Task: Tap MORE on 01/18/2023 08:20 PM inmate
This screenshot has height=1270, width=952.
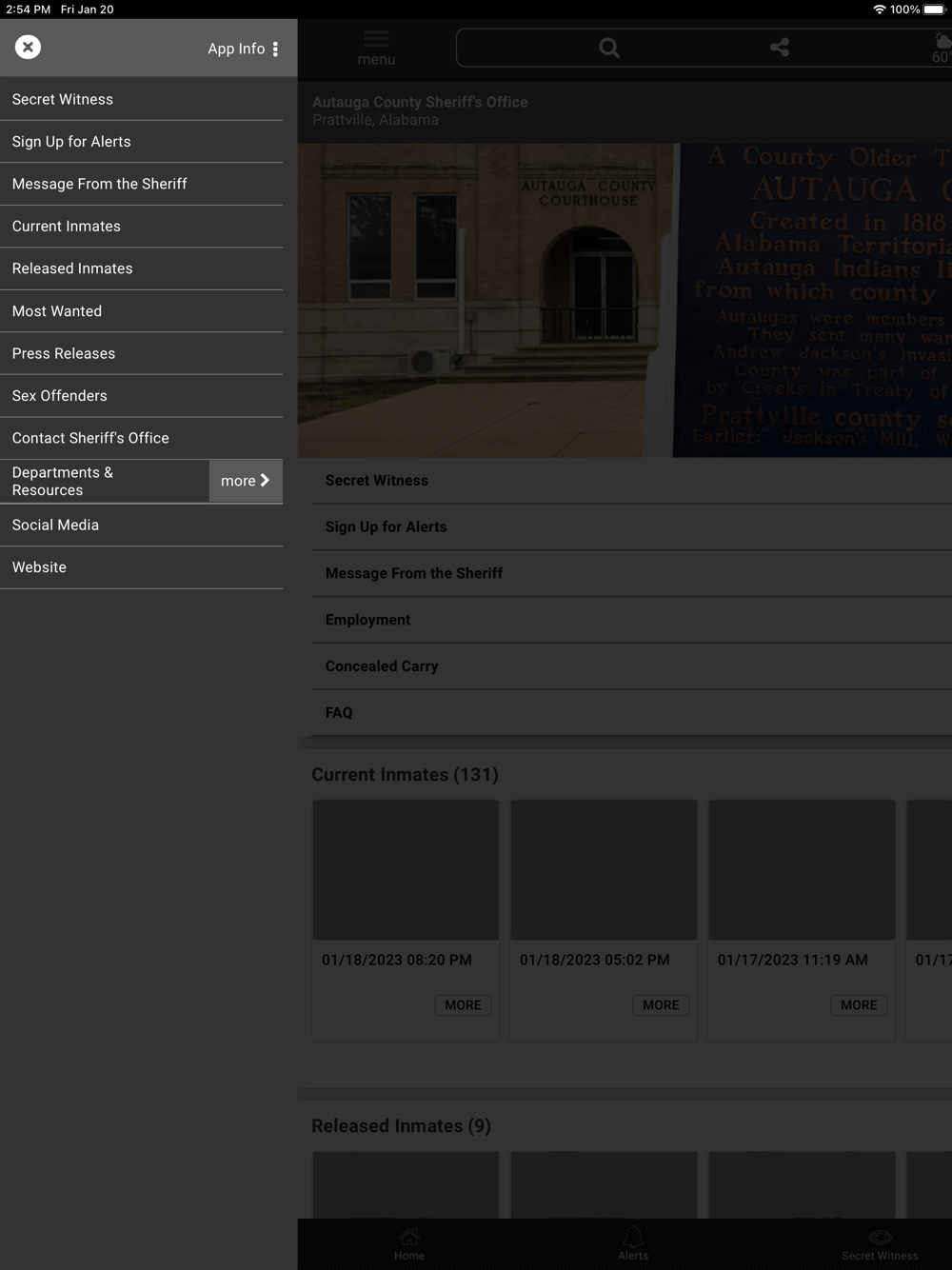Action: [x=463, y=1005]
